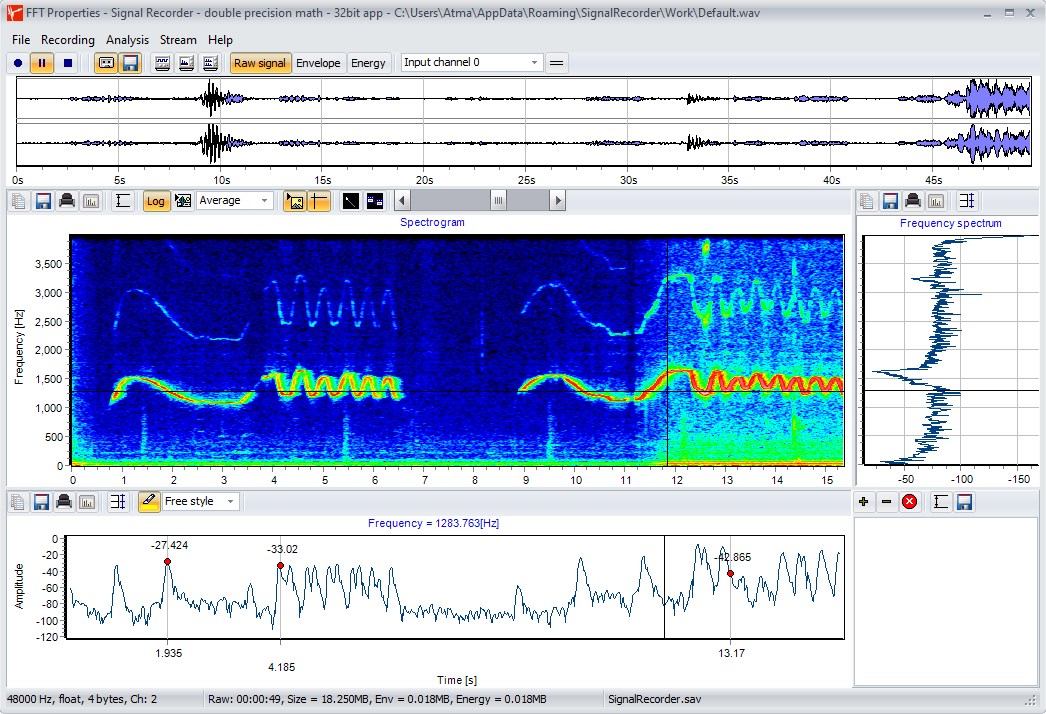
Task: Open the Stream menu
Action: click(x=178, y=40)
